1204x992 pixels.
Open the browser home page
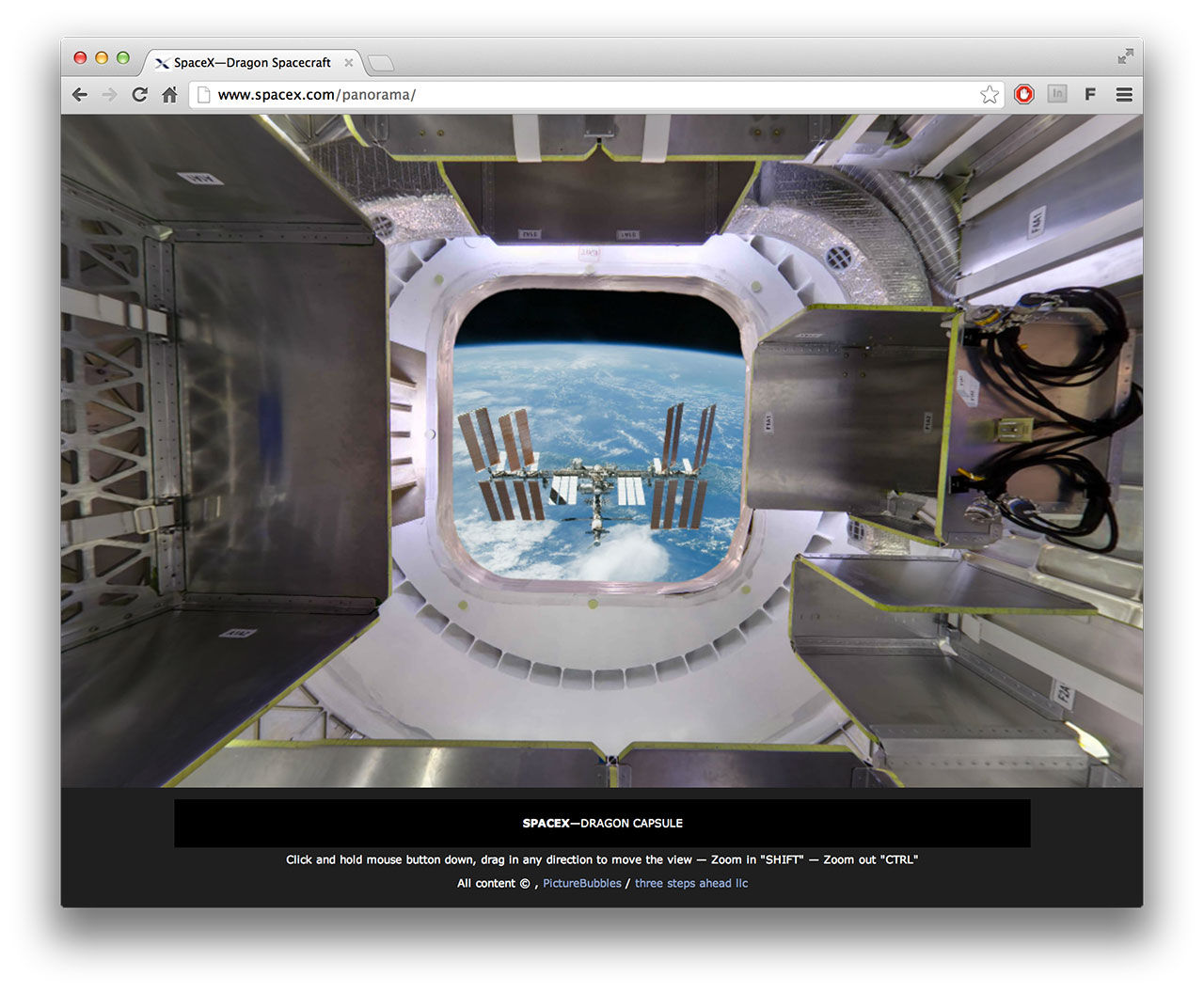[169, 95]
